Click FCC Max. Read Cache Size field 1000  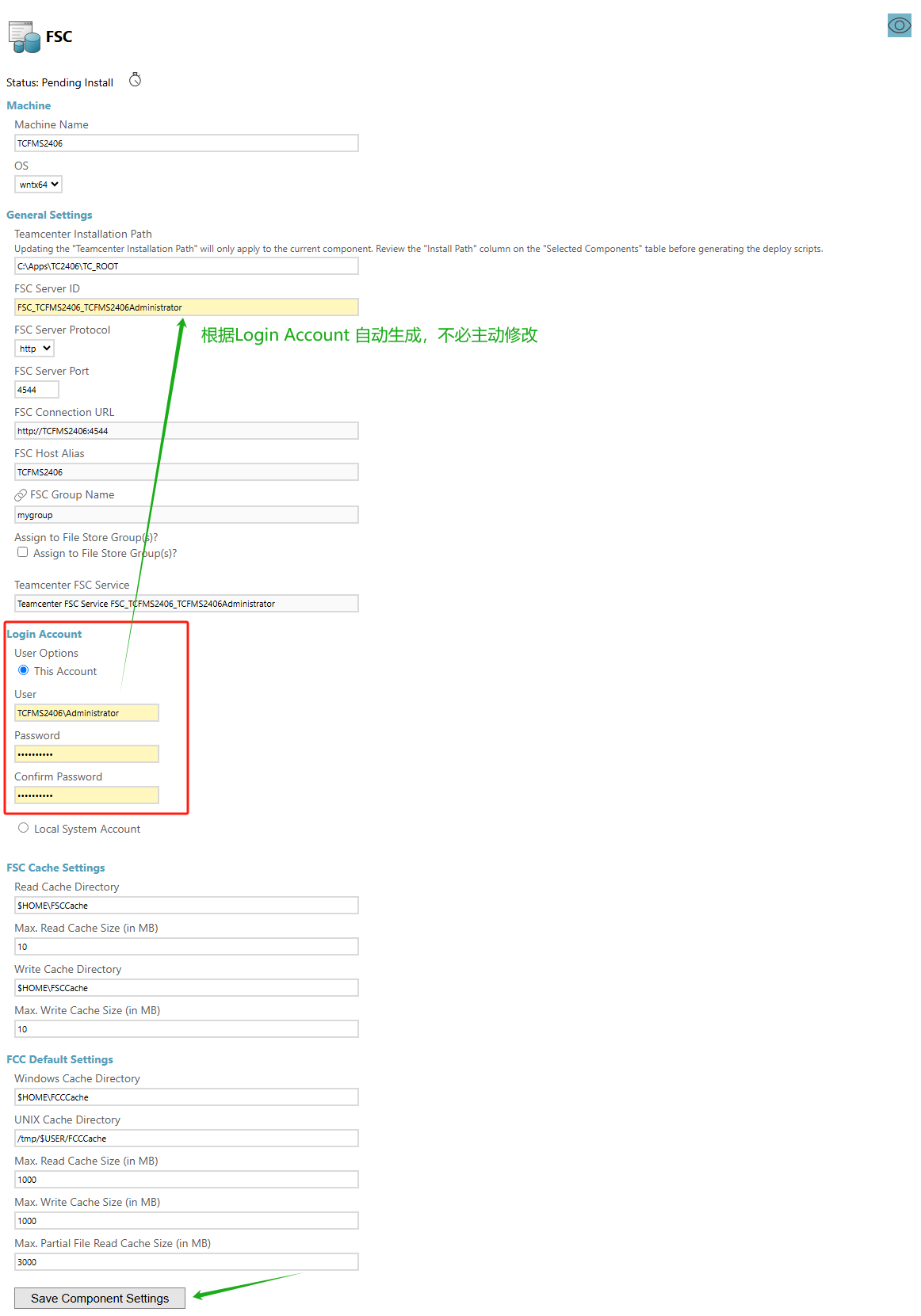coord(186,1180)
